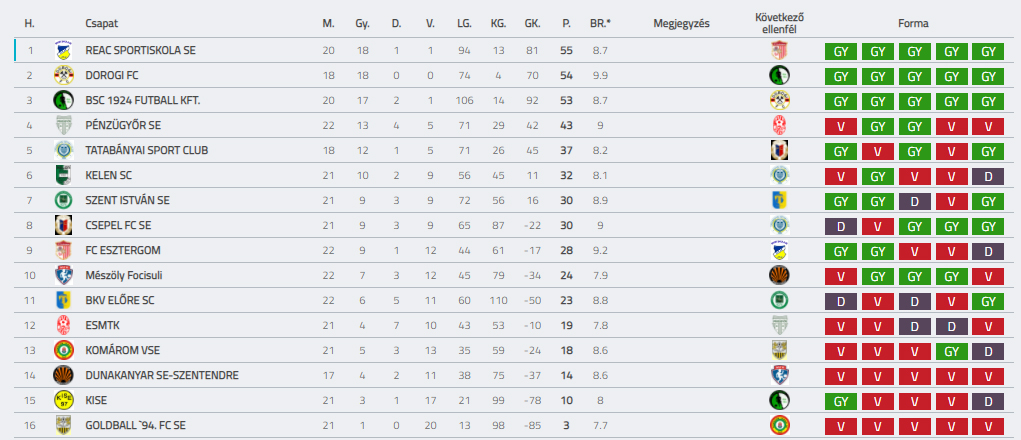The height and width of the screenshot is (440, 1021).
Task: Click the BSC 1924 Futball Kft. logo
Action: click(x=63, y=100)
